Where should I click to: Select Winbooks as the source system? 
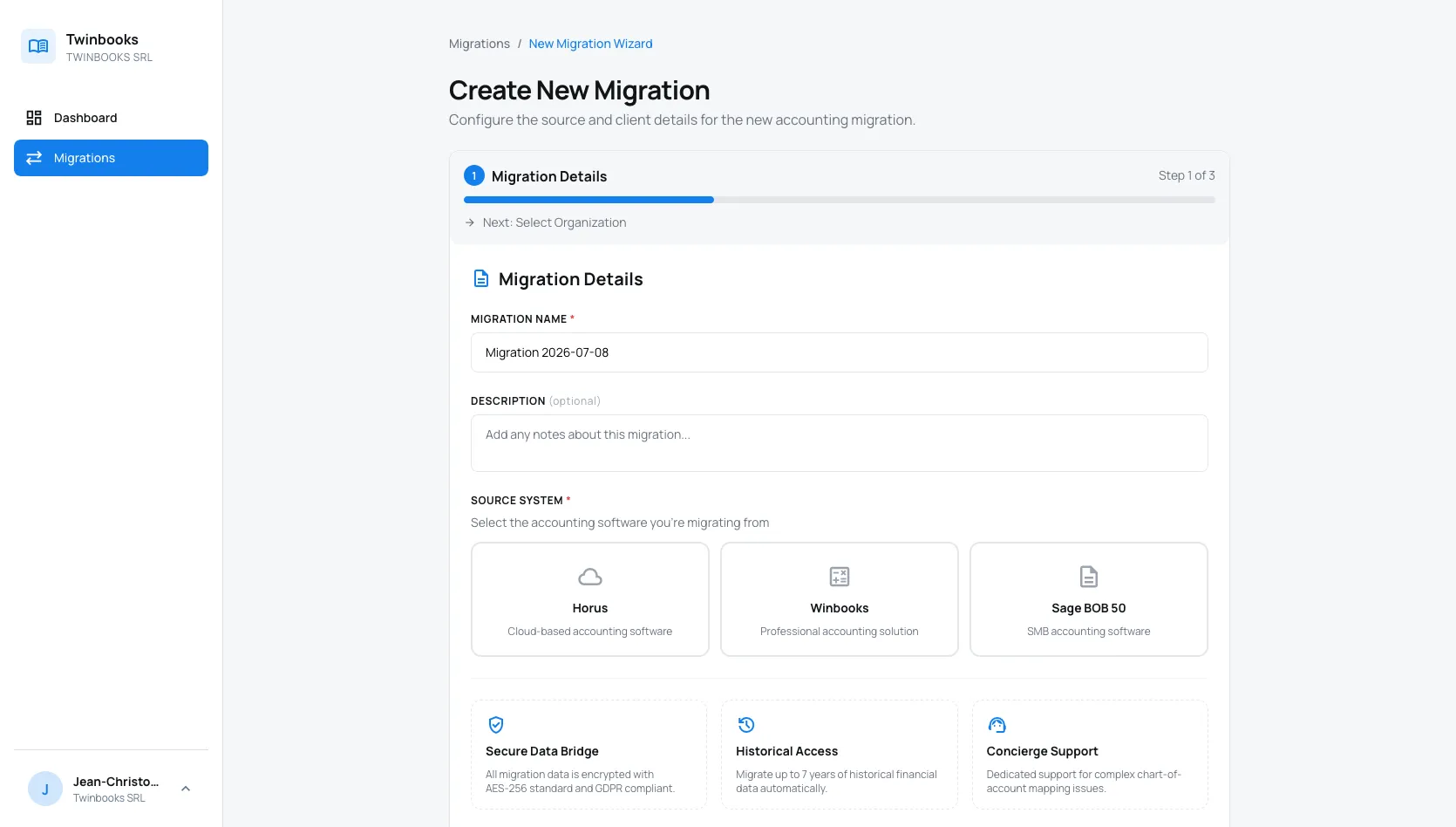click(840, 599)
